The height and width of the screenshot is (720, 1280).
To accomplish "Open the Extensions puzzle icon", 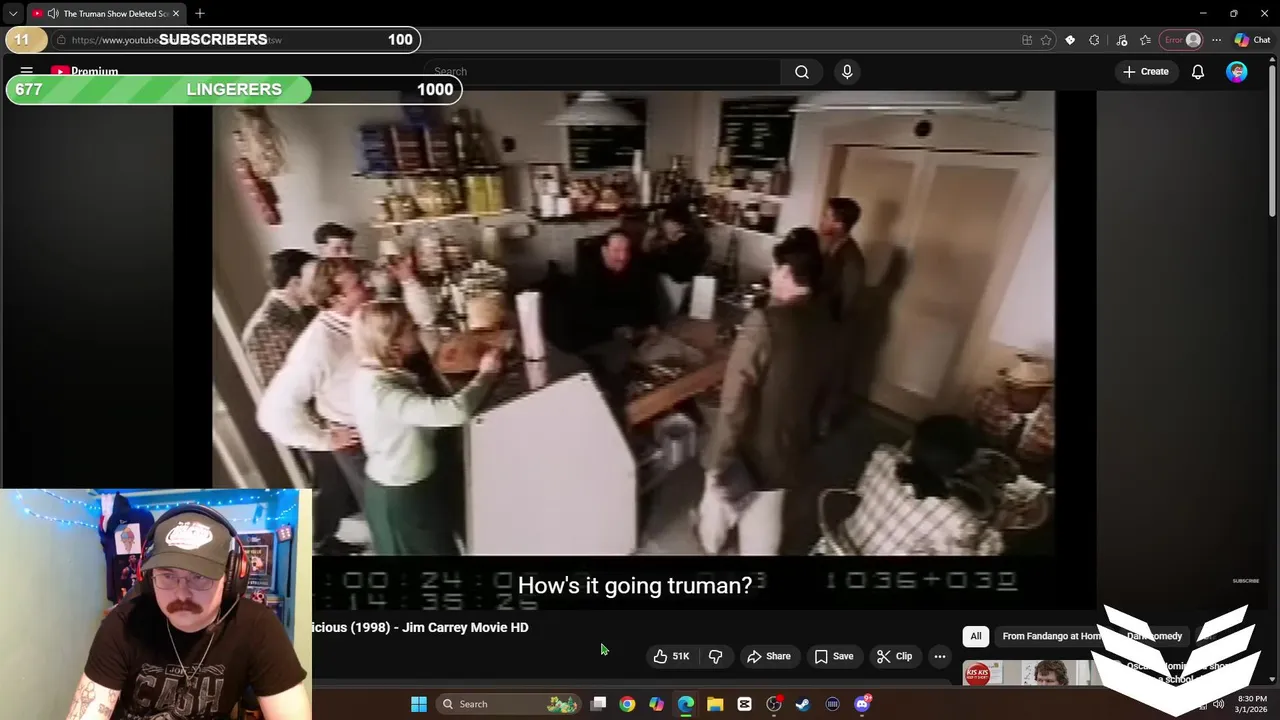I will point(1094,40).
